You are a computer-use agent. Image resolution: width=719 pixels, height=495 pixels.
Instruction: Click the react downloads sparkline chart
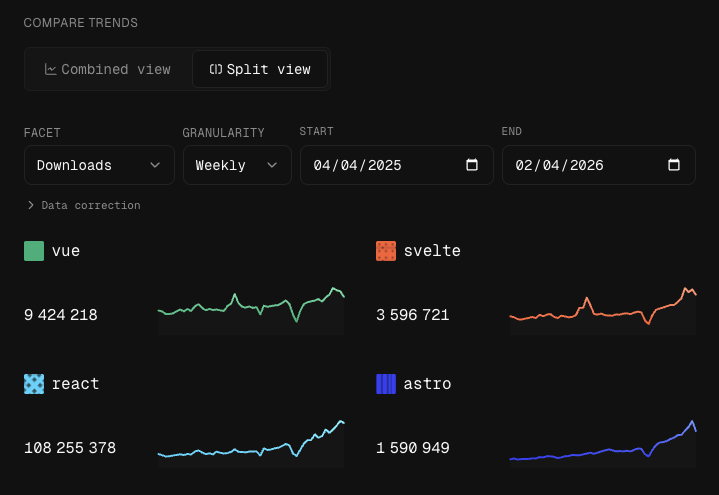(x=251, y=442)
